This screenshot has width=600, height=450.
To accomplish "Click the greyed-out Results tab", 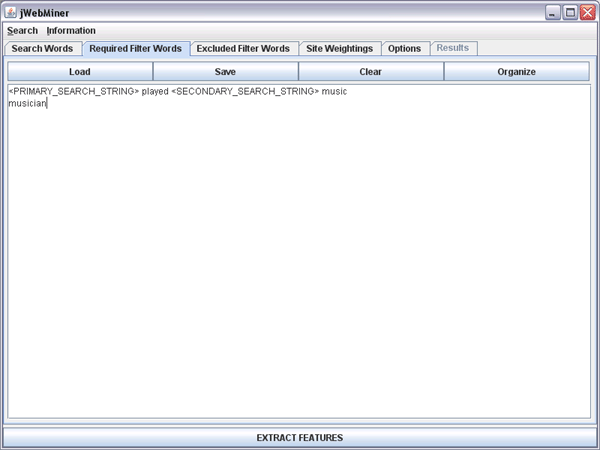I will coord(453,48).
